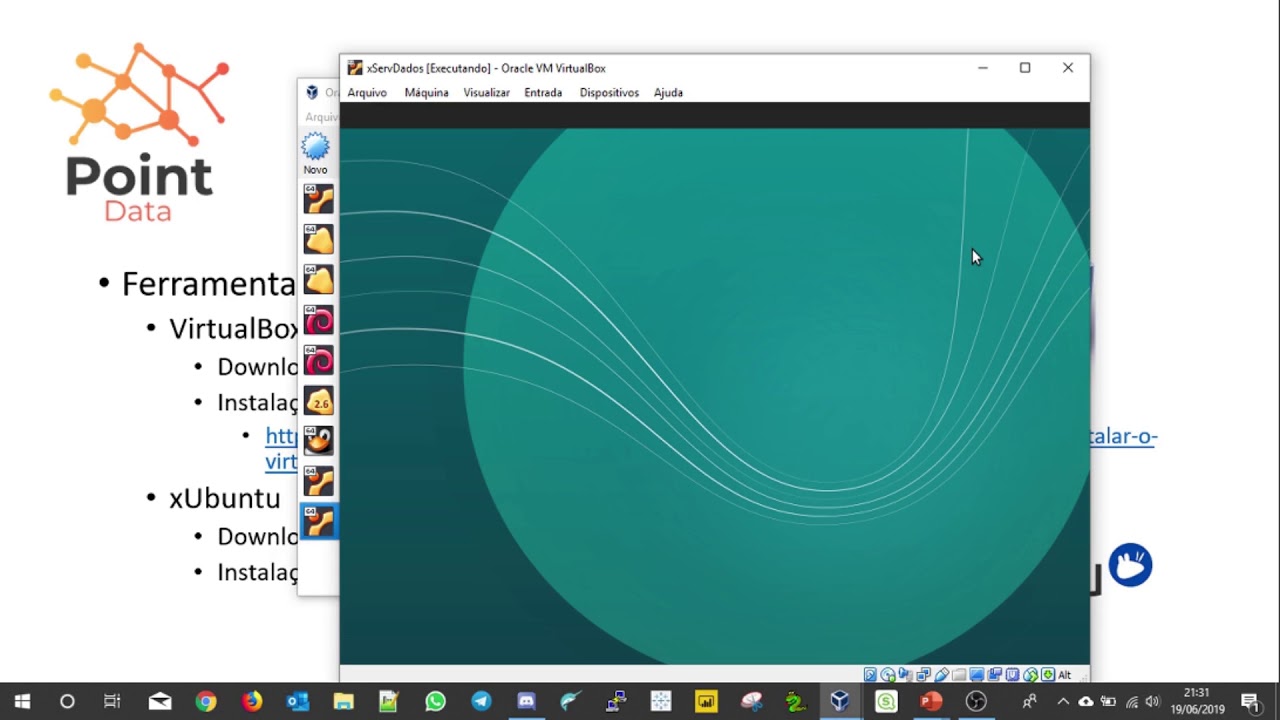1280x720 pixels.
Task: Click the shared folders status icon
Action: click(x=959, y=675)
